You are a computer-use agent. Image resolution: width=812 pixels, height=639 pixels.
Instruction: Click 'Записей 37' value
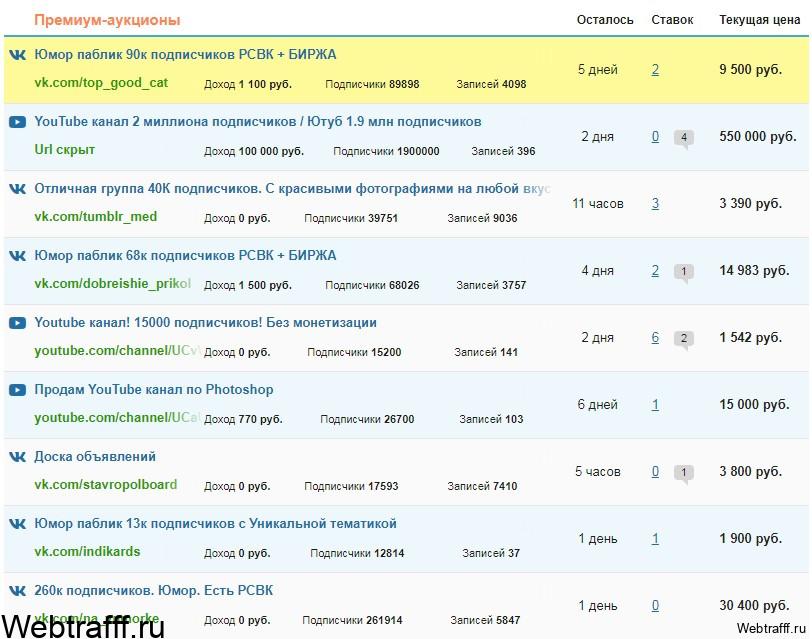tap(491, 553)
